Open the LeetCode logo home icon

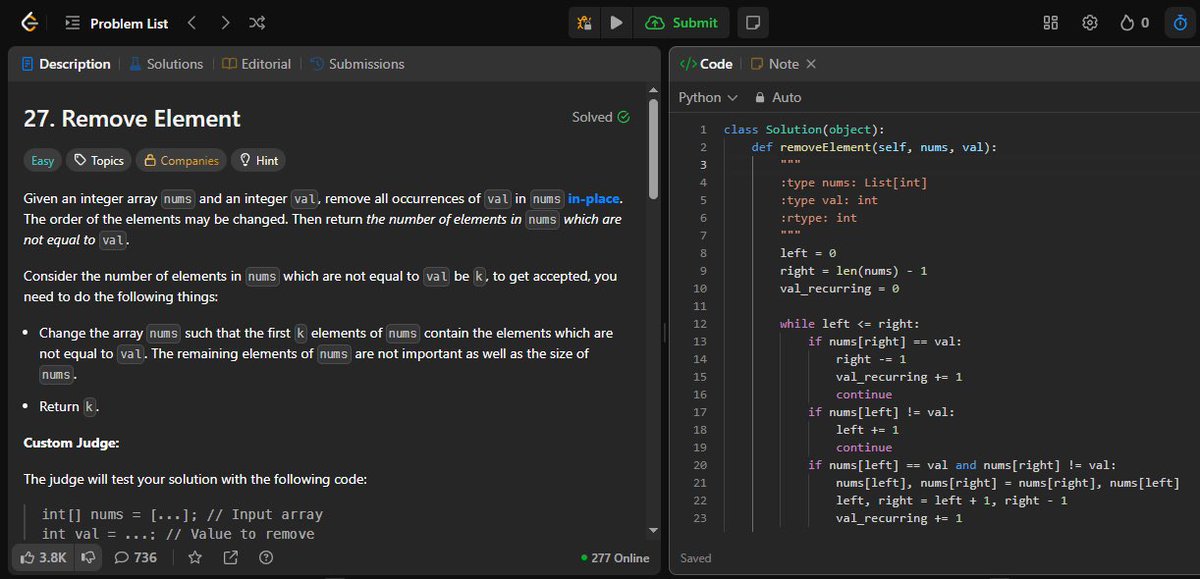pyautogui.click(x=30, y=22)
